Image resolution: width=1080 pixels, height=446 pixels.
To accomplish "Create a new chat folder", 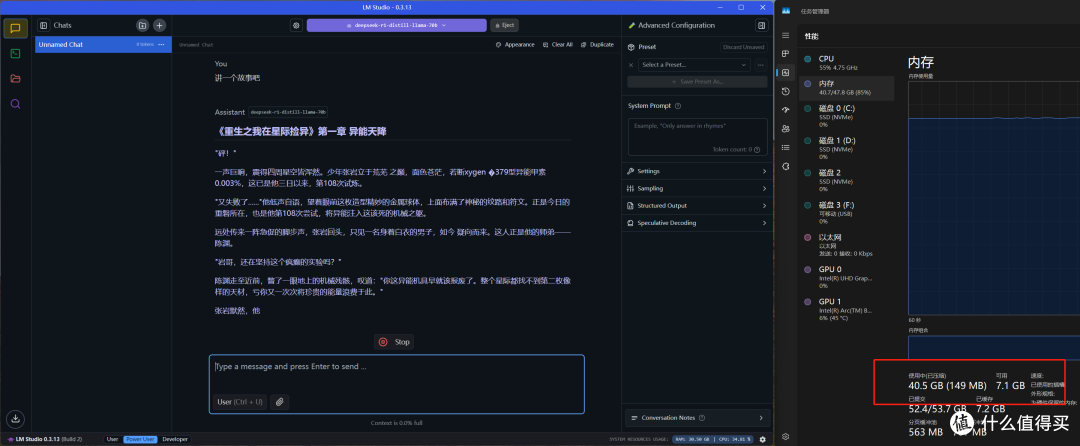I will [142, 25].
